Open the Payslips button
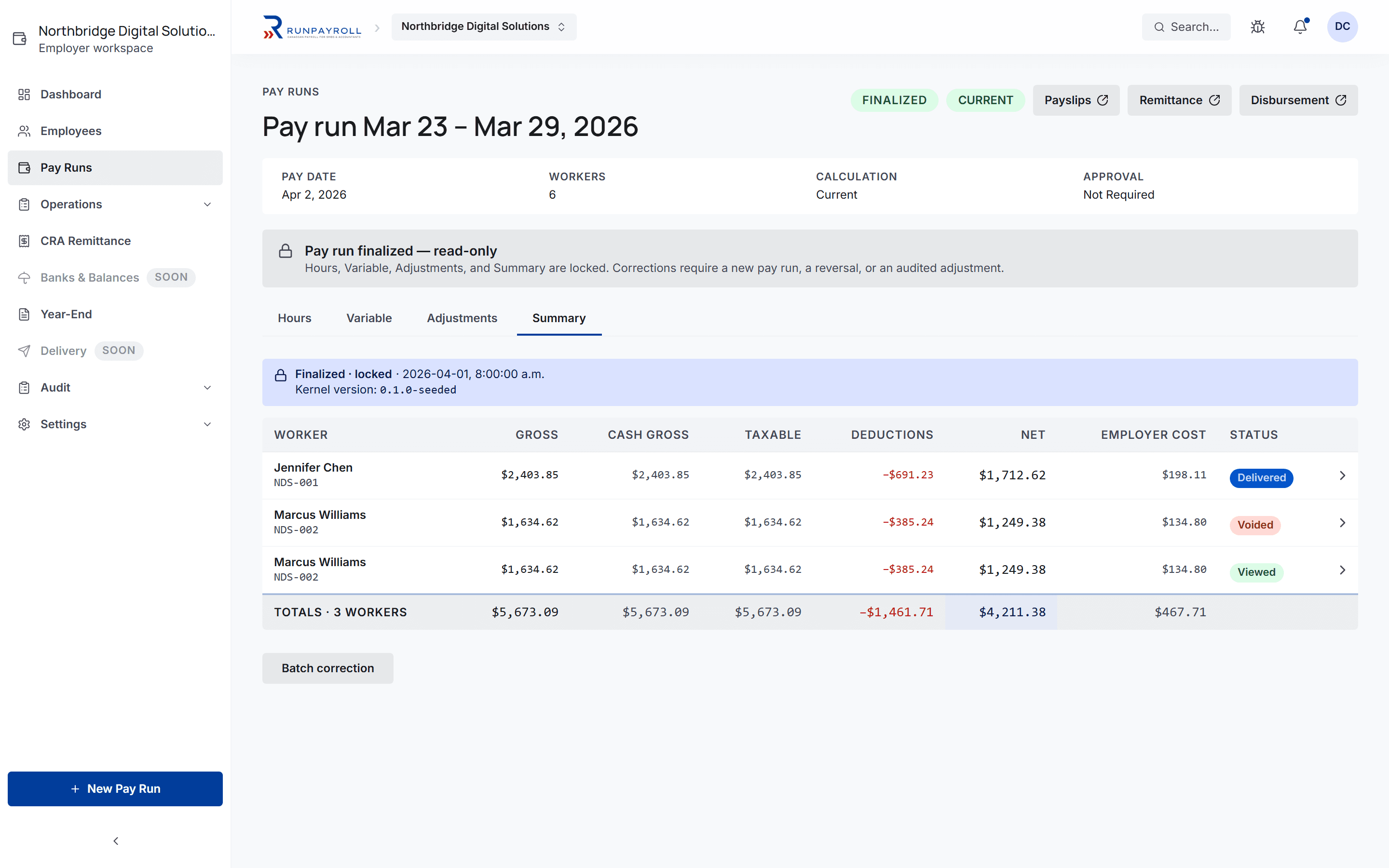Image resolution: width=1389 pixels, height=868 pixels. (x=1076, y=100)
